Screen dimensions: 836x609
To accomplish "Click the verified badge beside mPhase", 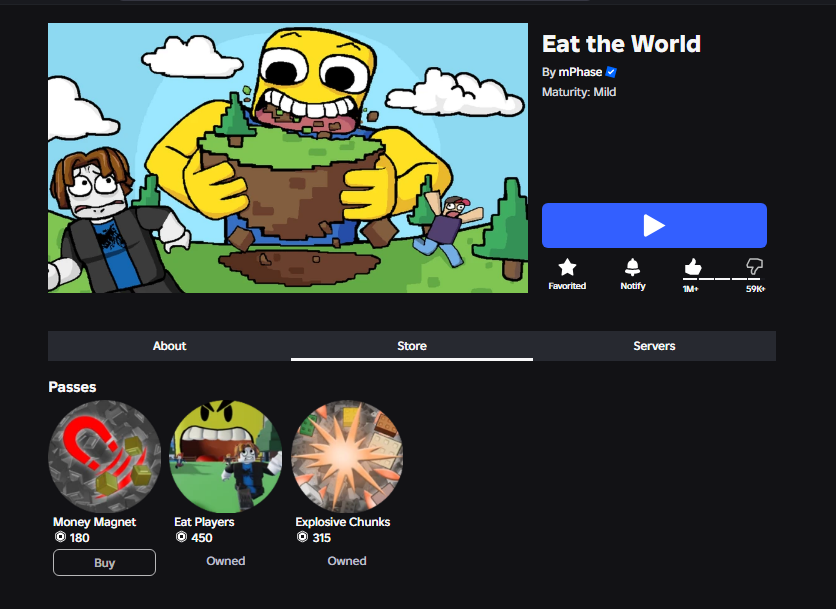I will click(x=611, y=72).
